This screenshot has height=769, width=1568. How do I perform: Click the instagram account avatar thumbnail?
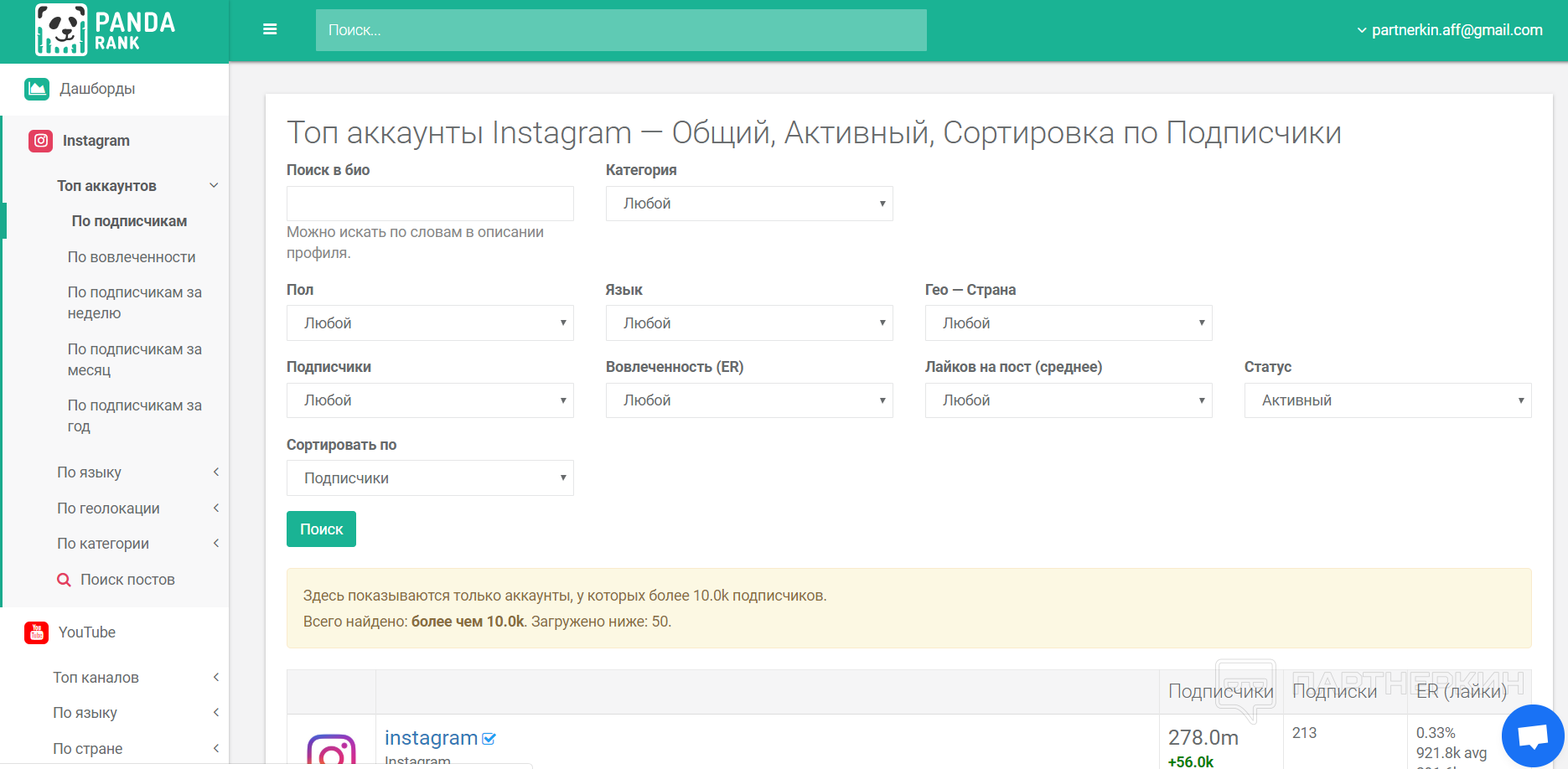tap(331, 750)
